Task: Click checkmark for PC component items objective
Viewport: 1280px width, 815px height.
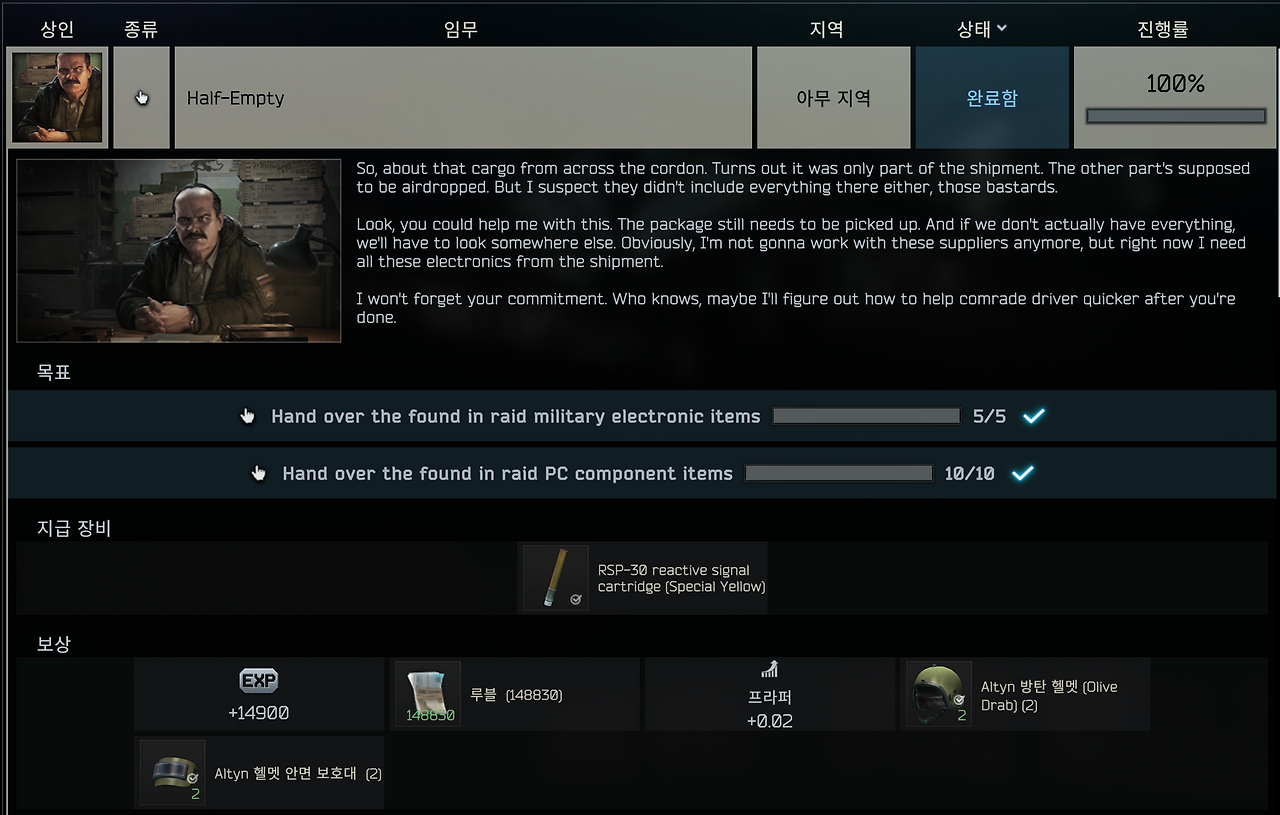Action: pos(1022,473)
